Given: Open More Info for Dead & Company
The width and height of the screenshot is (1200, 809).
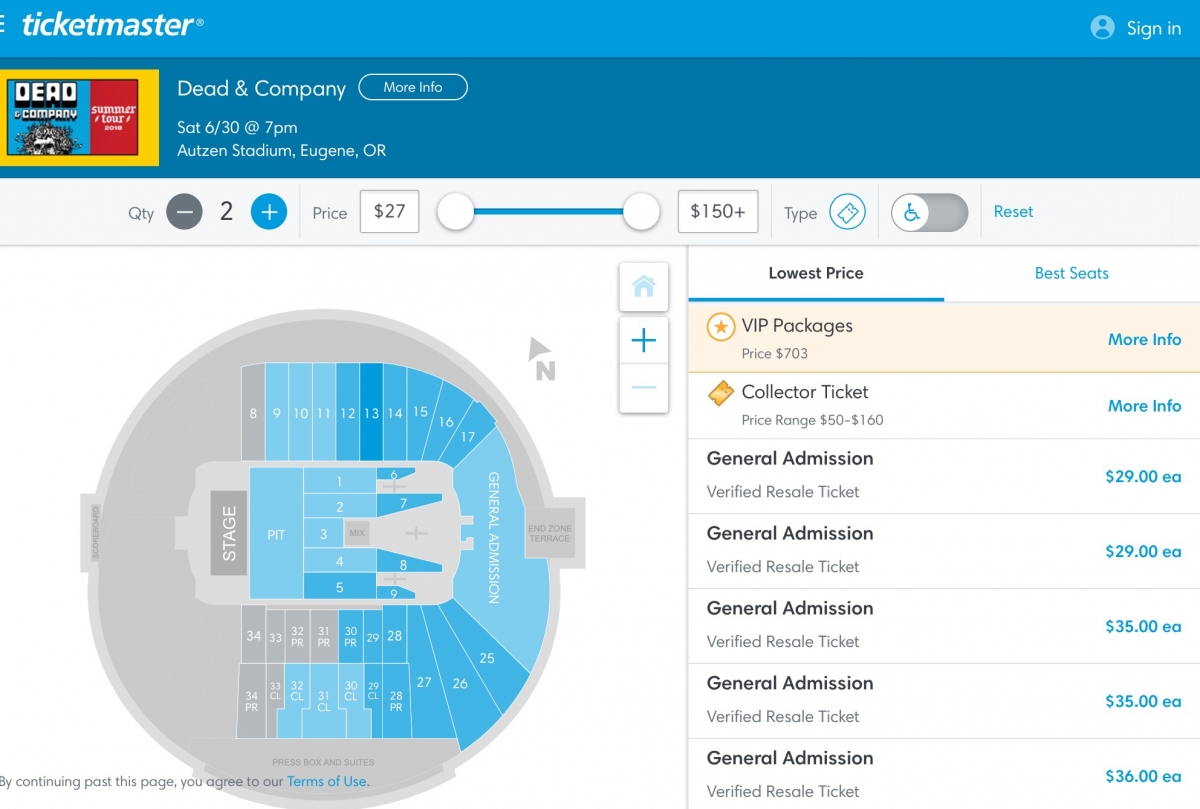Looking at the screenshot, I should 413,87.
